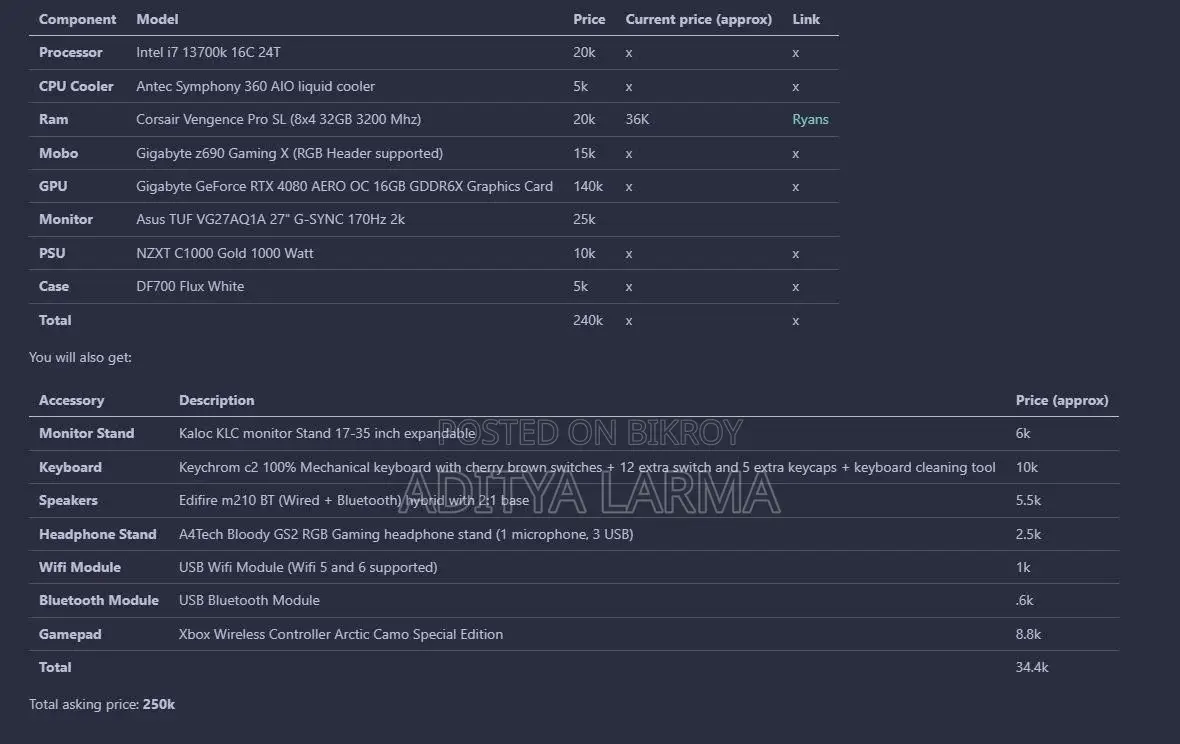Click the Accessory column header
Viewport: 1180px width, 744px height.
71,401
